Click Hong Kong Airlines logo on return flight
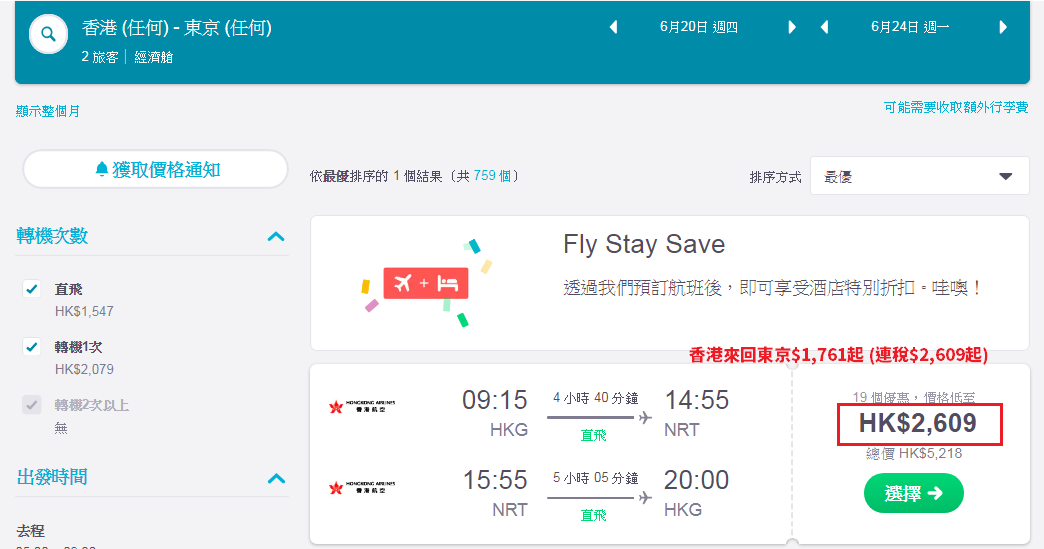This screenshot has height=549, width=1044. 362,487
